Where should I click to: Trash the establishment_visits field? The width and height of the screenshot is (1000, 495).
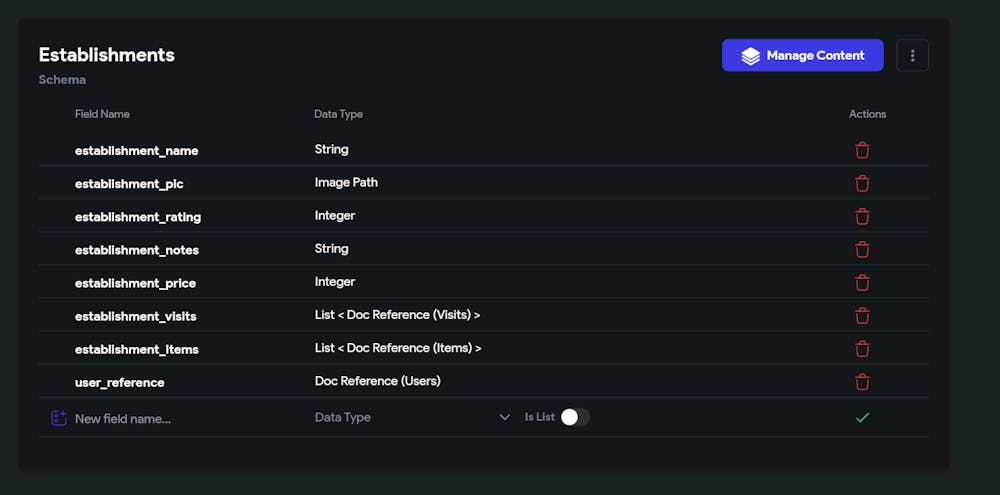tap(862, 315)
